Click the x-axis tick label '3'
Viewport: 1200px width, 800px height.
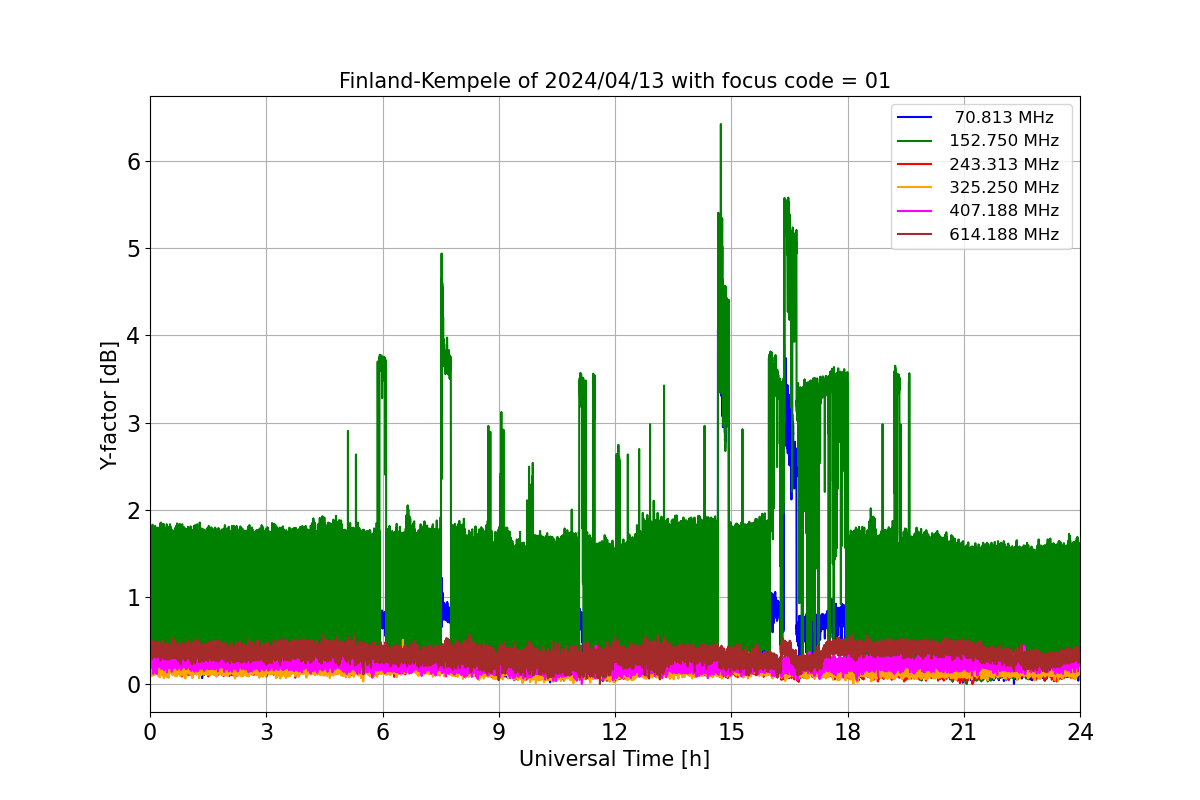click(x=266, y=732)
